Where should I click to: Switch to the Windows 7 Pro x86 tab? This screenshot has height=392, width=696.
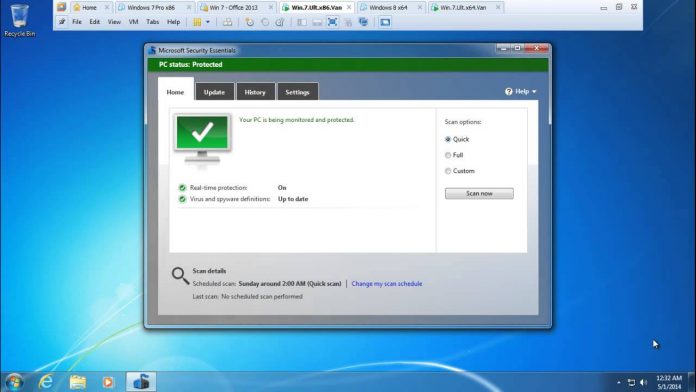(154, 8)
